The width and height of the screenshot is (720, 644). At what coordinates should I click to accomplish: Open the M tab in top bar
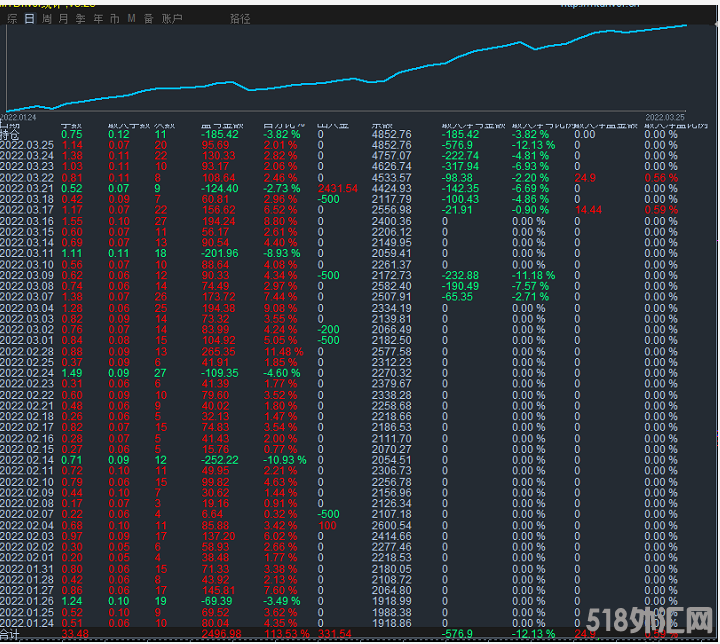(x=132, y=19)
